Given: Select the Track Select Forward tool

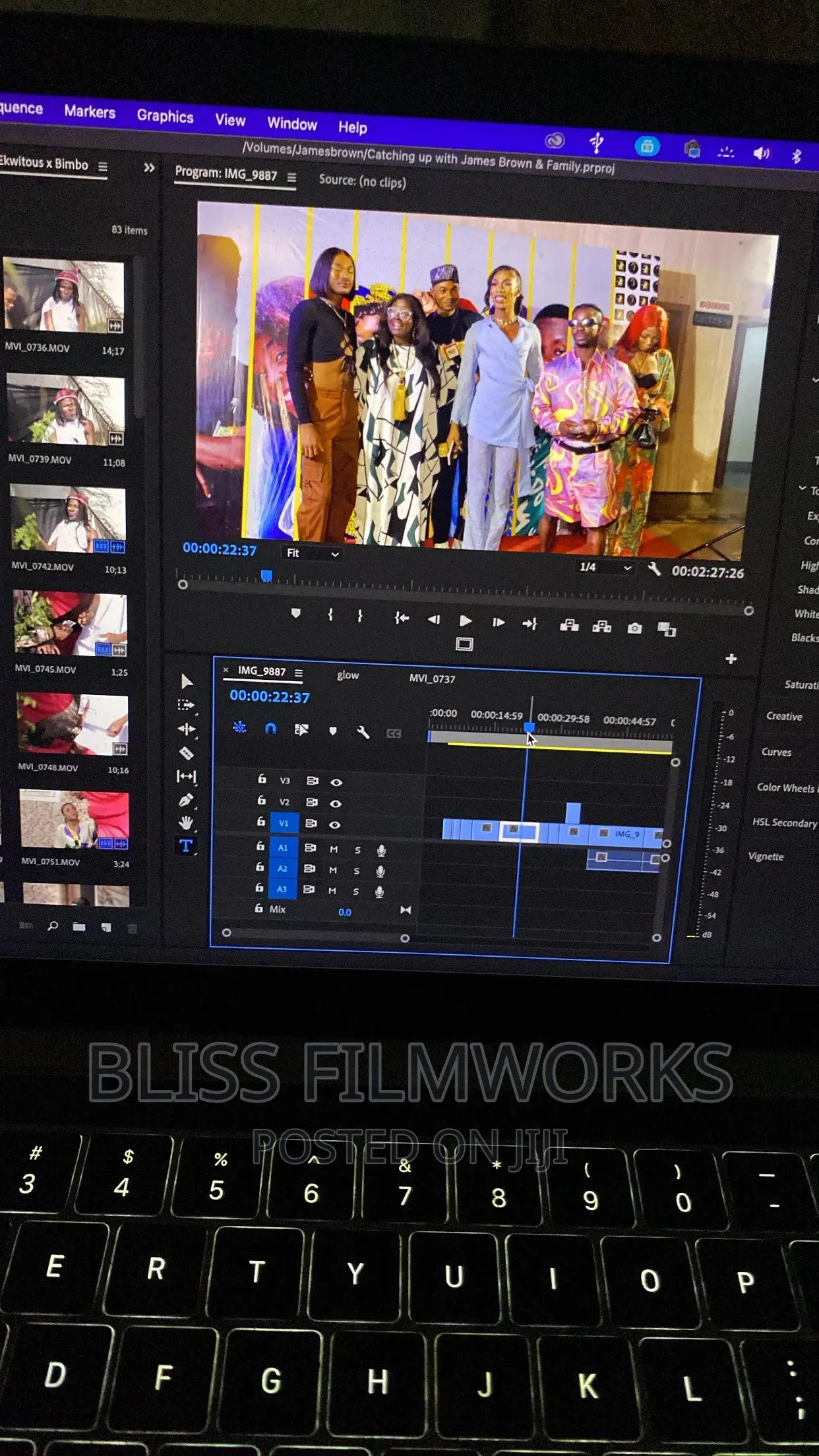Looking at the screenshot, I should point(187,705).
